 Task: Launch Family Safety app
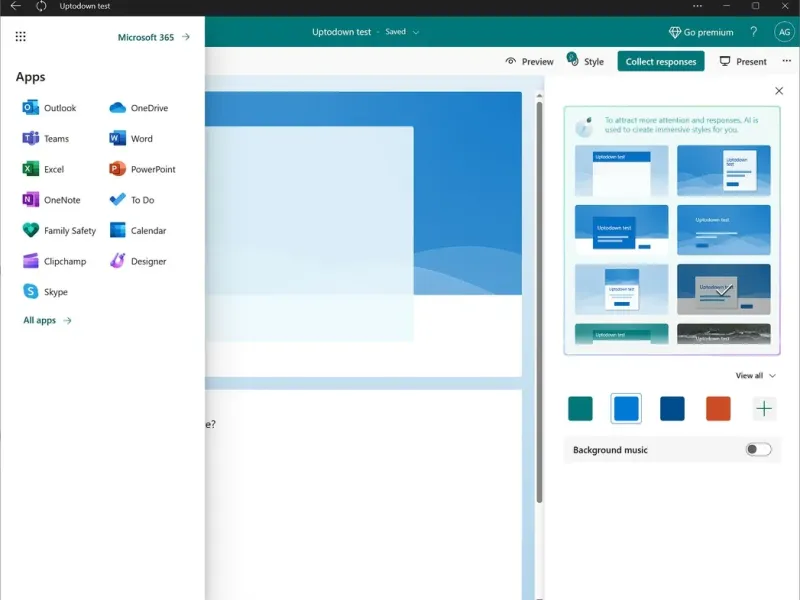click(x=59, y=230)
